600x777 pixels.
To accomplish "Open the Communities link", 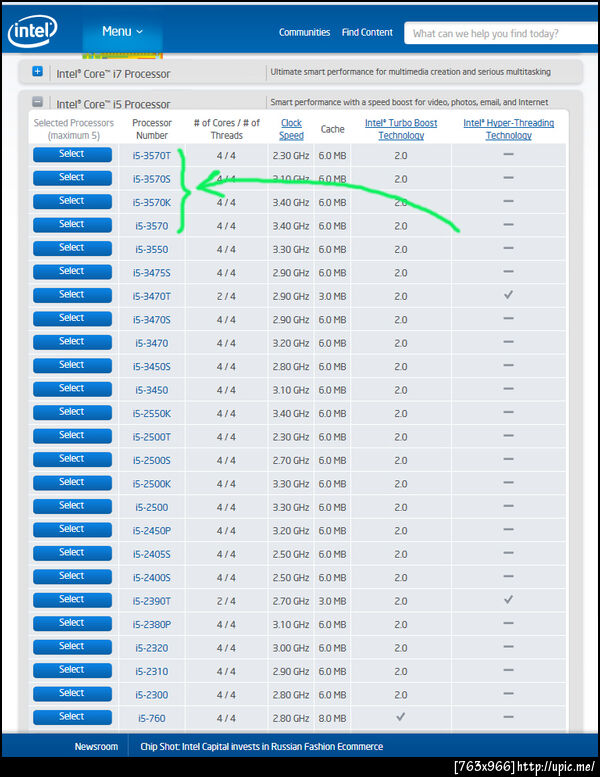I will (304, 32).
